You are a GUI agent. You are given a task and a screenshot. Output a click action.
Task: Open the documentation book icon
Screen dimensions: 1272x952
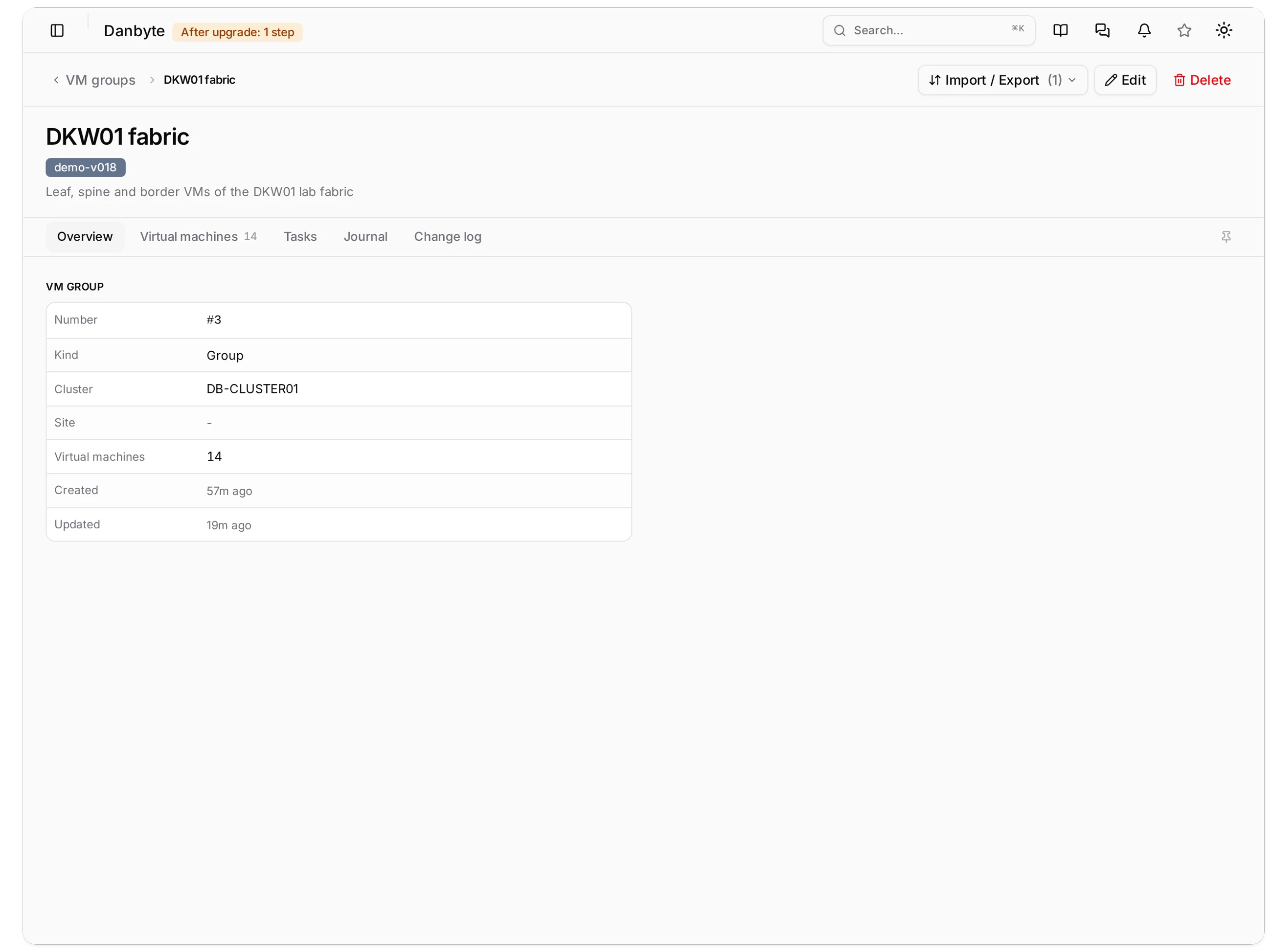click(x=1060, y=30)
